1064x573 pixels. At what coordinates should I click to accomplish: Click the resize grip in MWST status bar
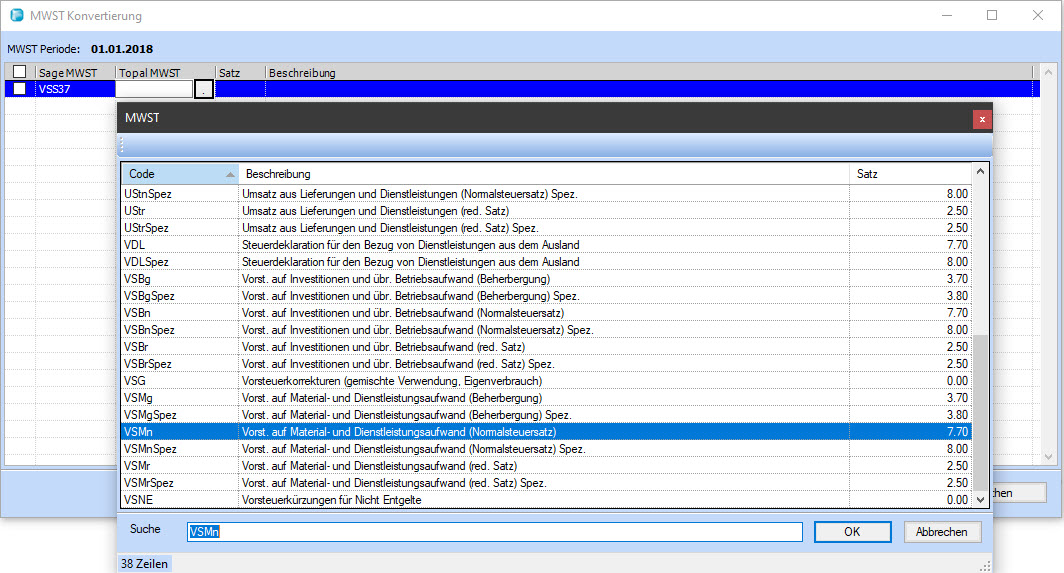tap(986, 564)
